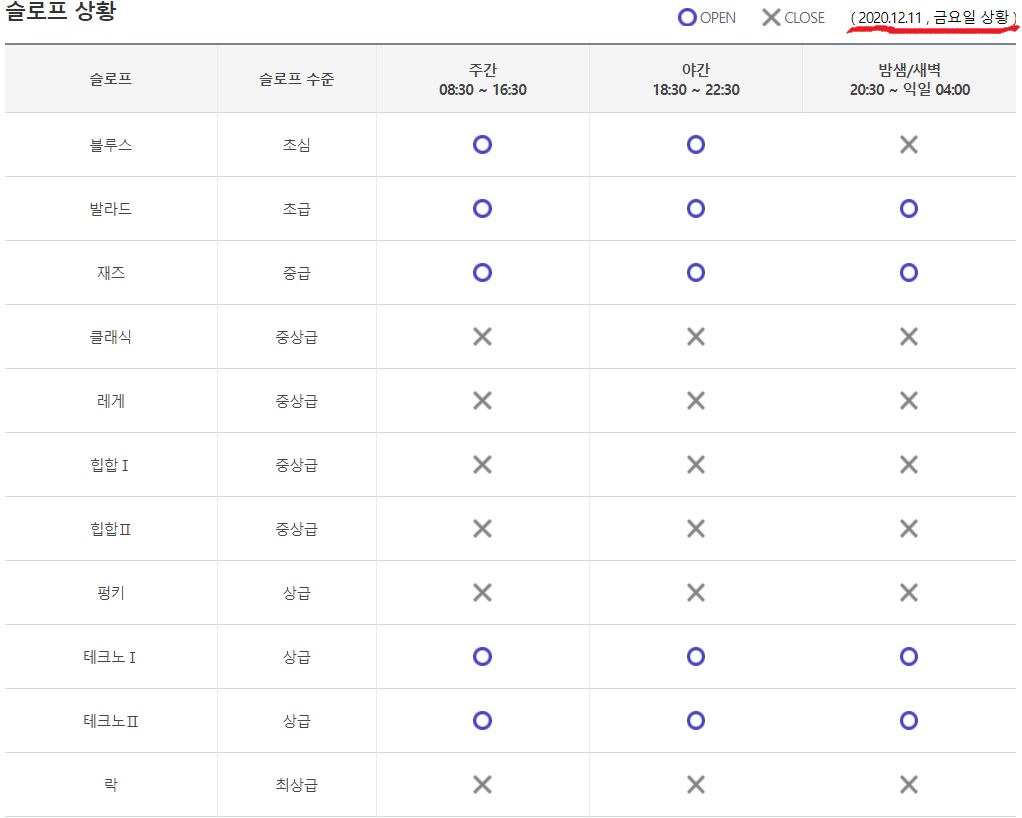
Task: Click the 슬로프 상황 title heading
Action: tap(60, 13)
